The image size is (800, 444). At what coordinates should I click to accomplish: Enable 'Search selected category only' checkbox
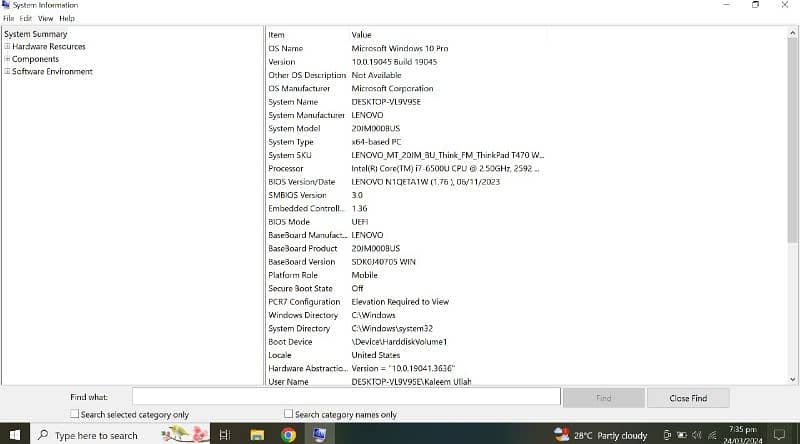click(75, 414)
